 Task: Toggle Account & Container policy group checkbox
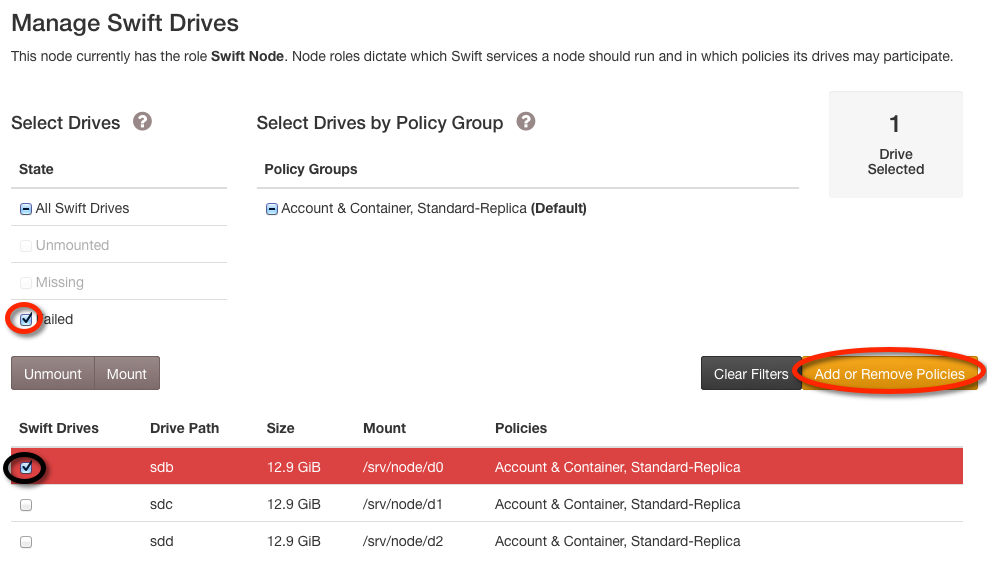(271, 209)
